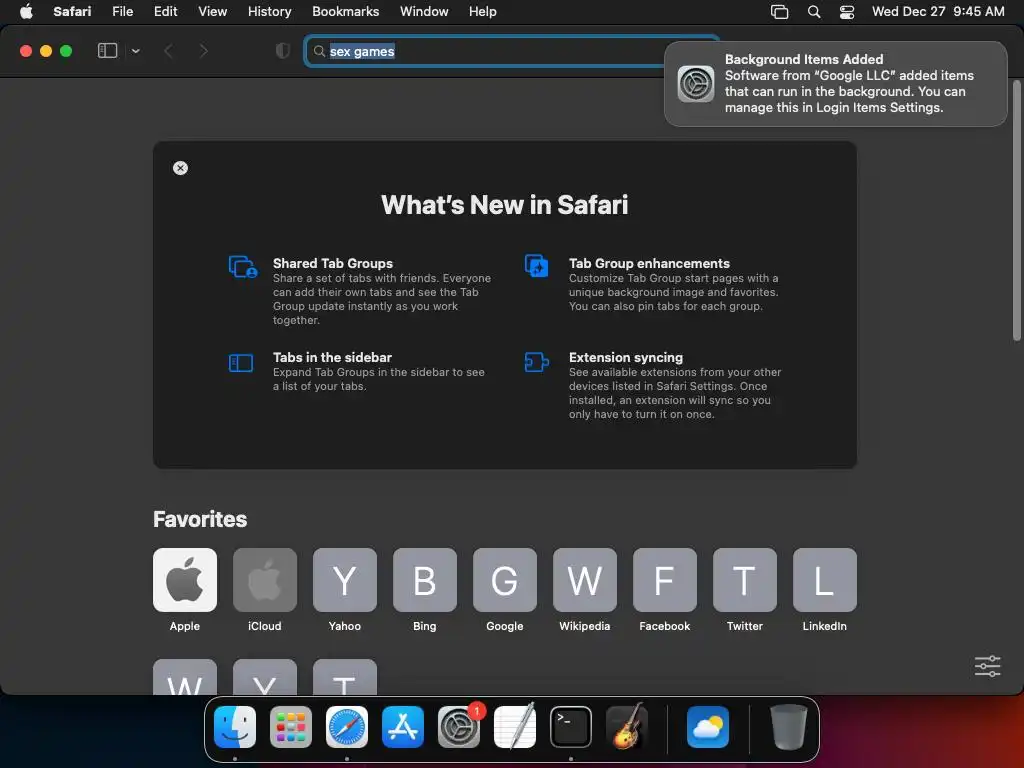This screenshot has height=768, width=1024.
Task: Open Weather app from the Dock
Action: 708,727
